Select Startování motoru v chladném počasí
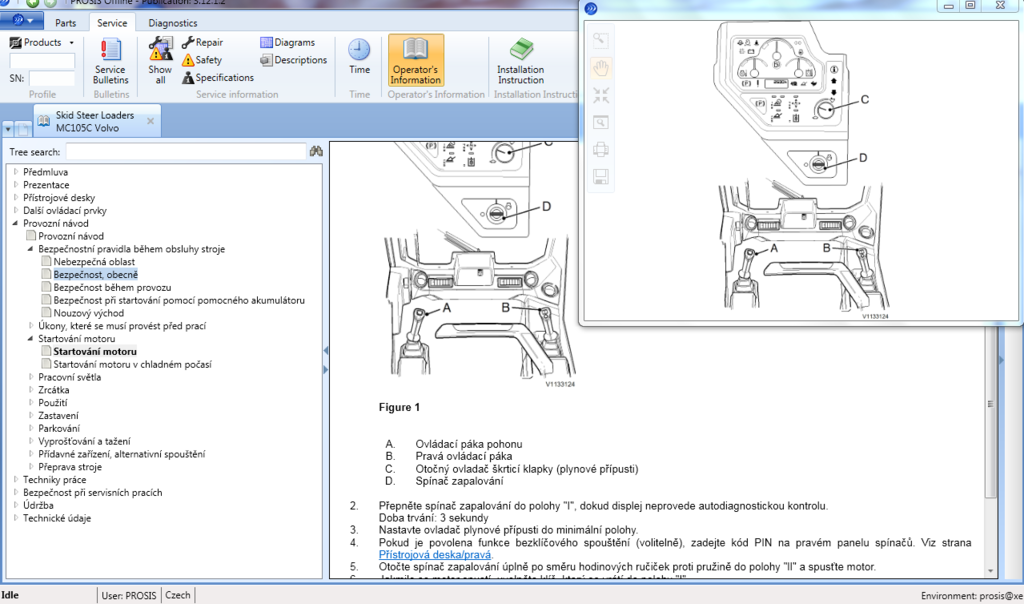Image resolution: width=1024 pixels, height=604 pixels. [x=132, y=364]
